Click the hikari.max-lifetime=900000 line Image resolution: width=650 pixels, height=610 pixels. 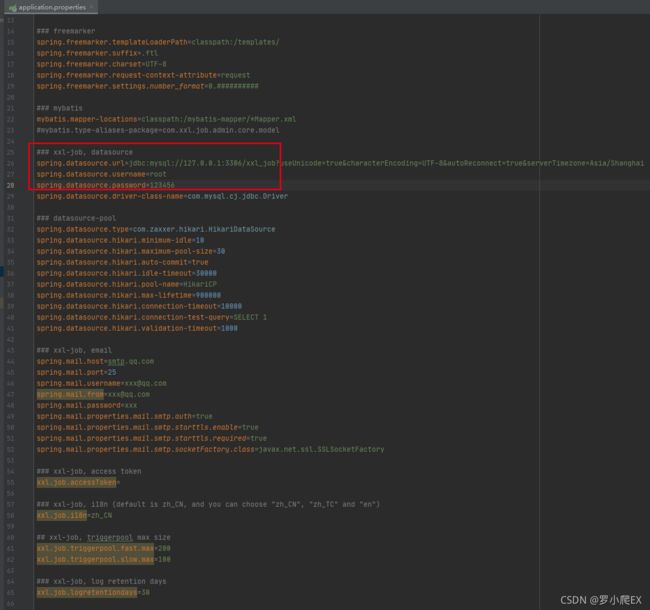[x=129, y=295]
